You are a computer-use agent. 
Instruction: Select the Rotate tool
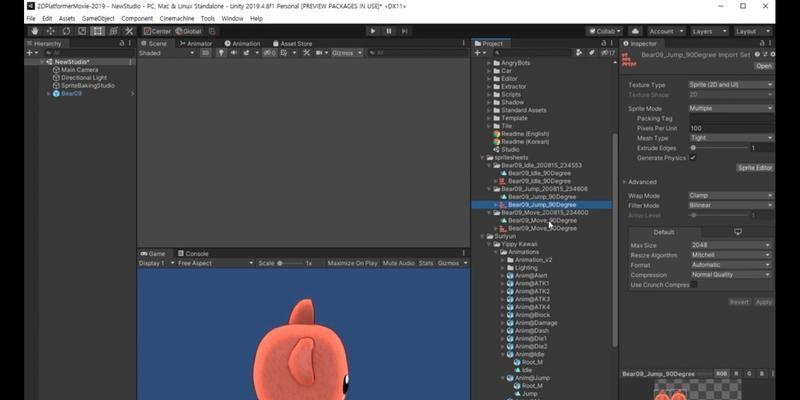pyautogui.click(x=66, y=31)
